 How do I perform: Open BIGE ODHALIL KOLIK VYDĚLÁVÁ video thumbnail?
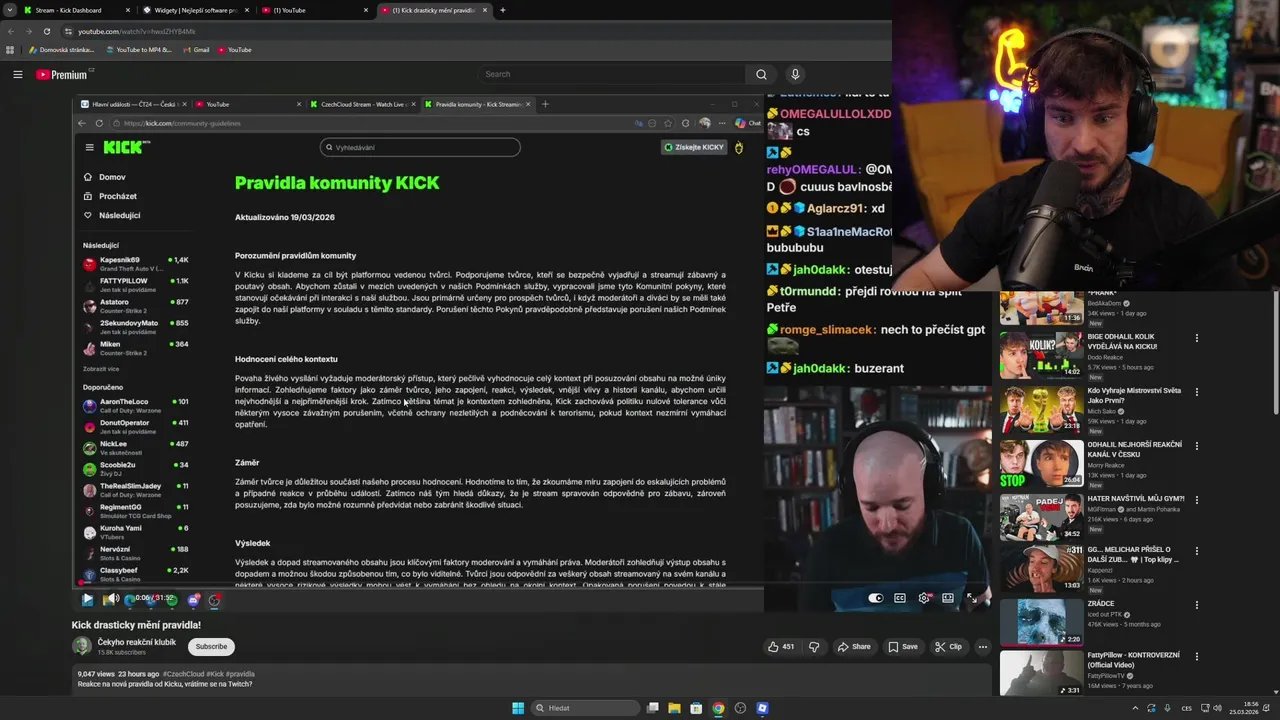(1041, 356)
